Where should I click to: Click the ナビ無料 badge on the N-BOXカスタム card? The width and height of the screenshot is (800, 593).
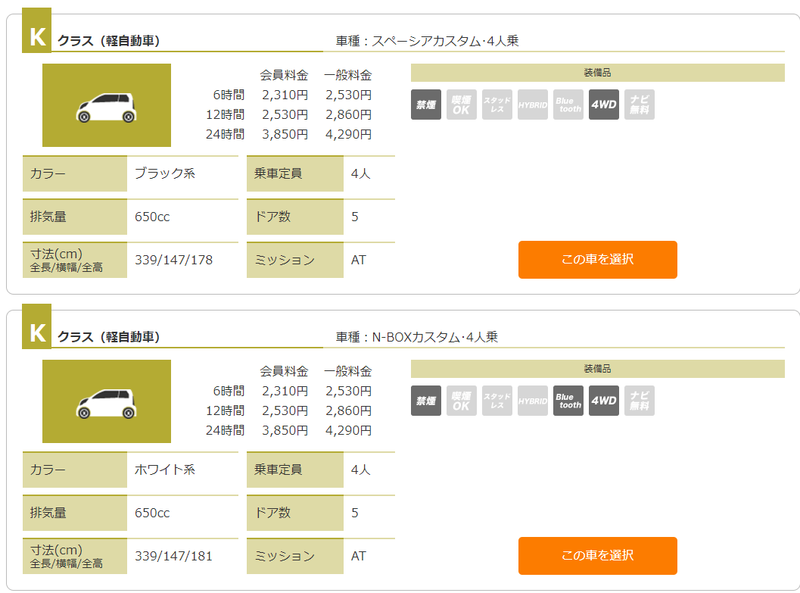coord(639,401)
